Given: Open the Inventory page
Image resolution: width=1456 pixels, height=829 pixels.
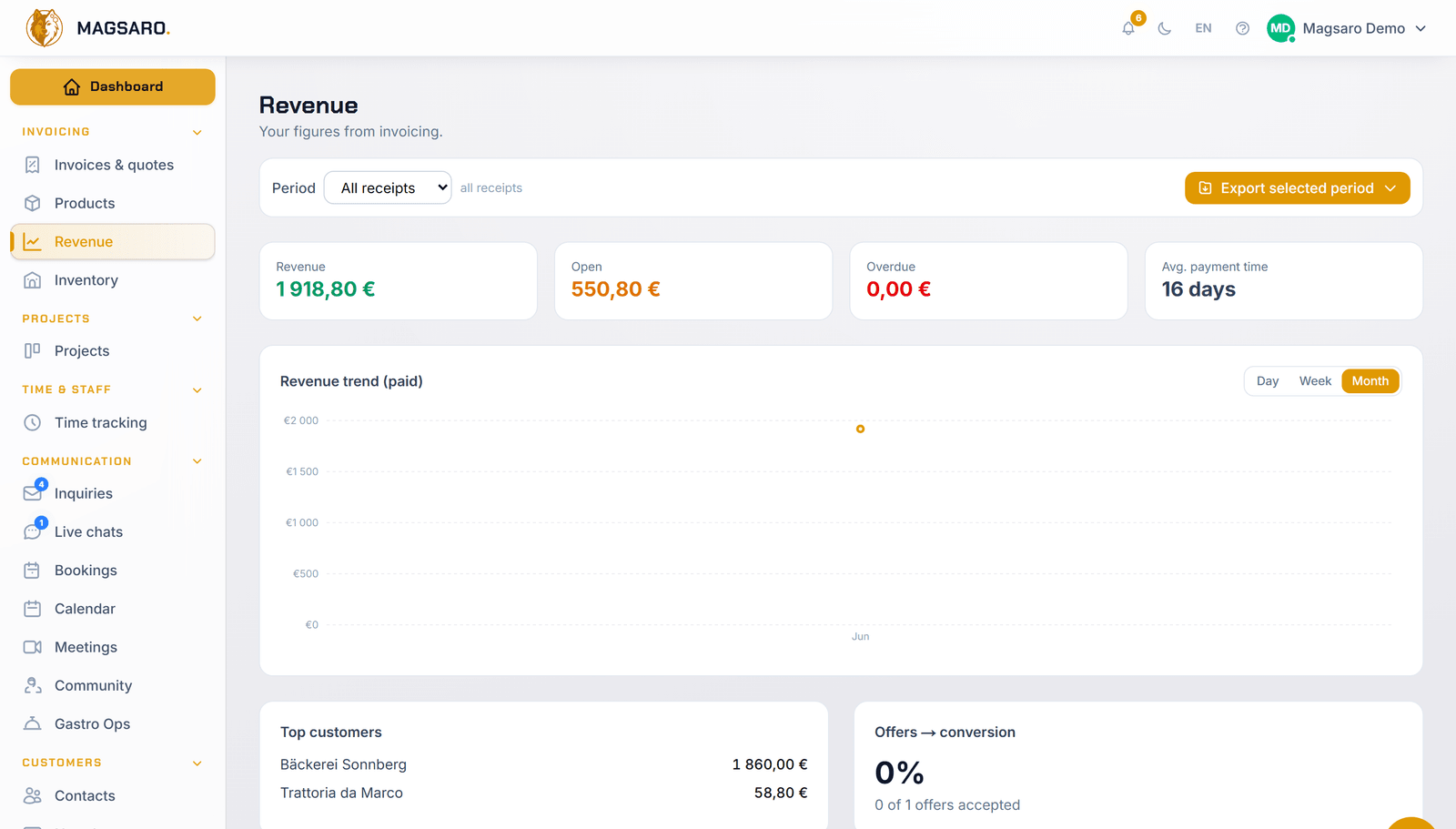Looking at the screenshot, I should [x=113, y=280].
